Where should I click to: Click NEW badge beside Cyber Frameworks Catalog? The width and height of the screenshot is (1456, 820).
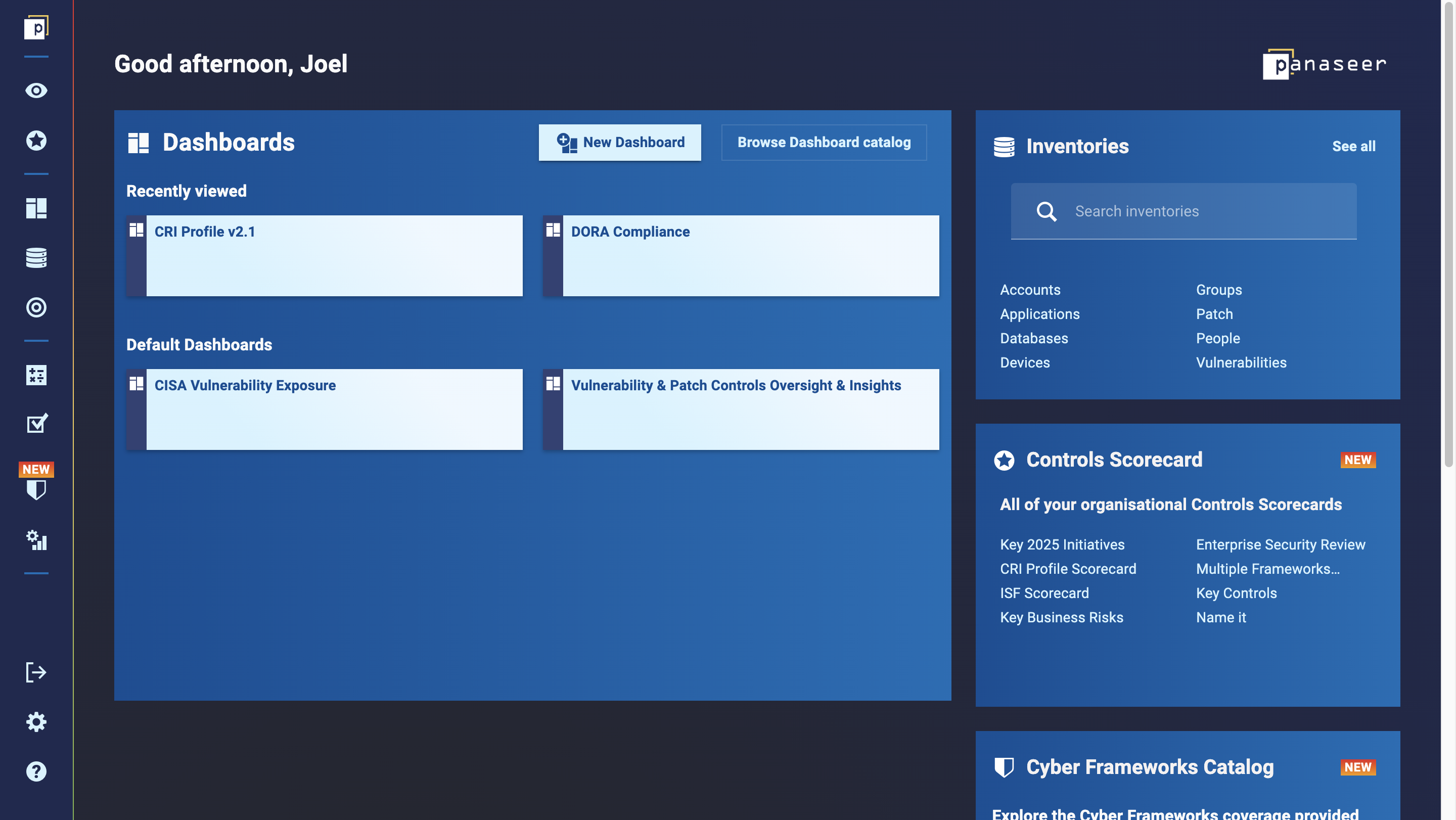1357,767
